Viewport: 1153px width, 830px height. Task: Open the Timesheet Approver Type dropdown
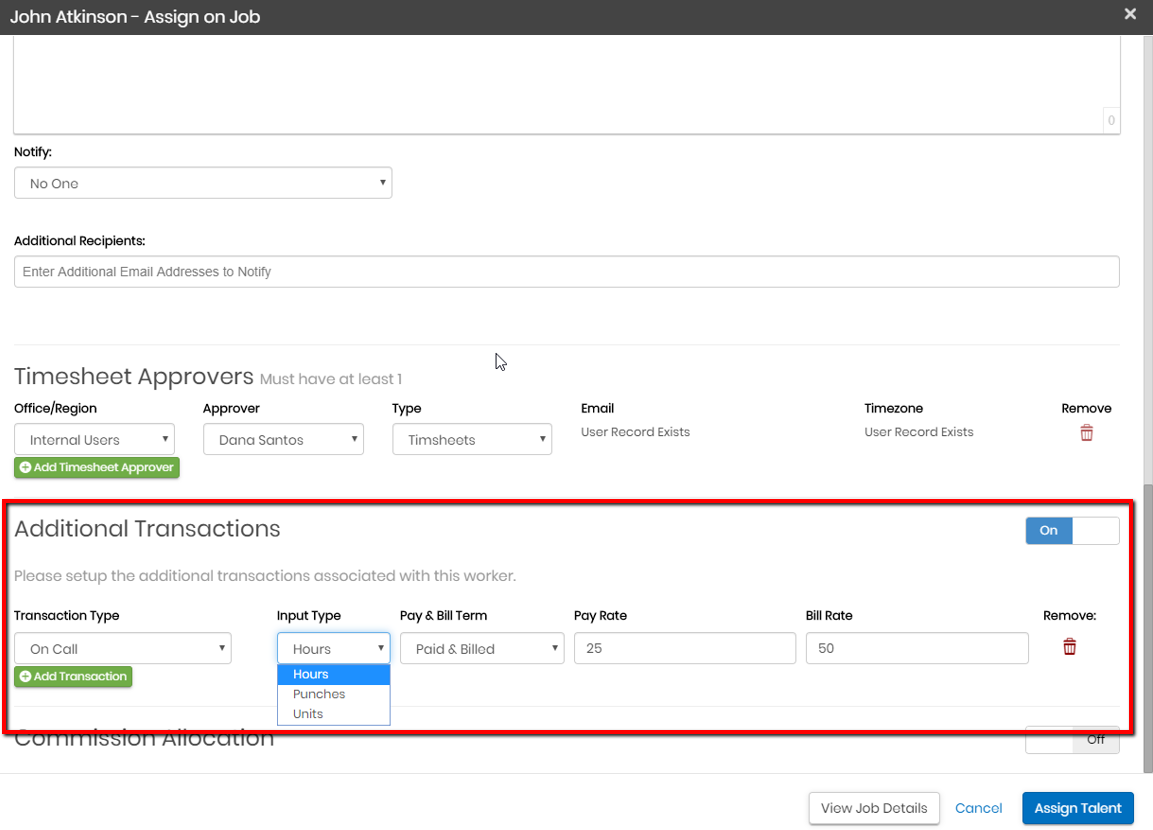pos(472,440)
